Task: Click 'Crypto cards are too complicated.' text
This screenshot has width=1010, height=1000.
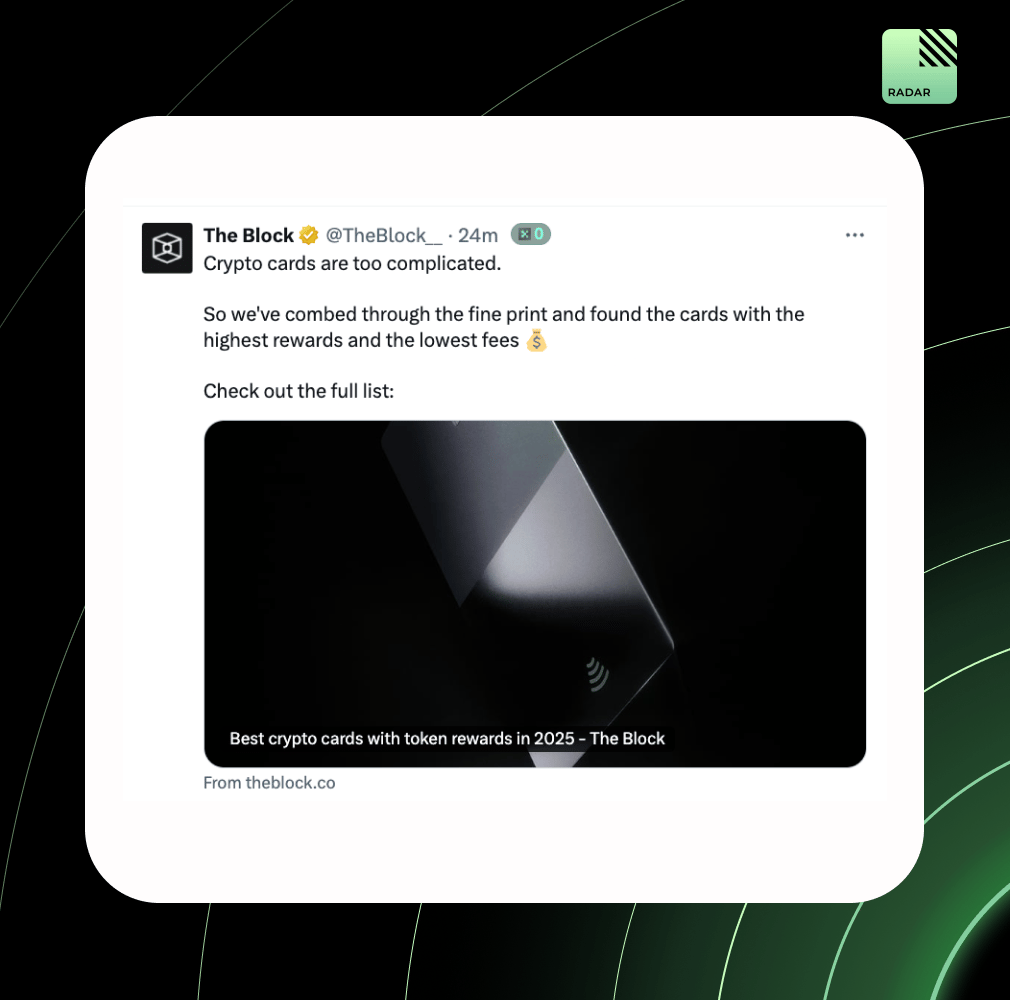Action: [352, 264]
